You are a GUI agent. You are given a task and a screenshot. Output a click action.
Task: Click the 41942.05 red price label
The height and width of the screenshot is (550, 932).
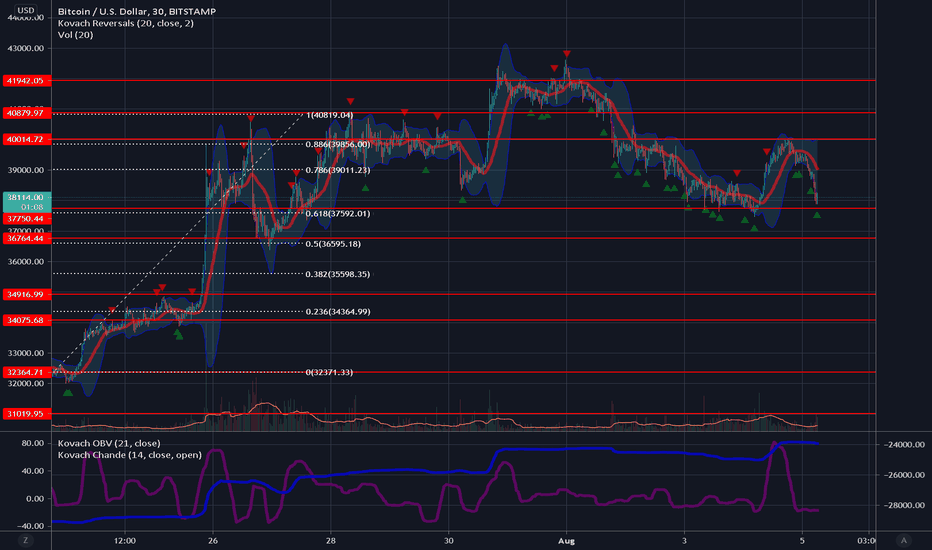point(27,80)
